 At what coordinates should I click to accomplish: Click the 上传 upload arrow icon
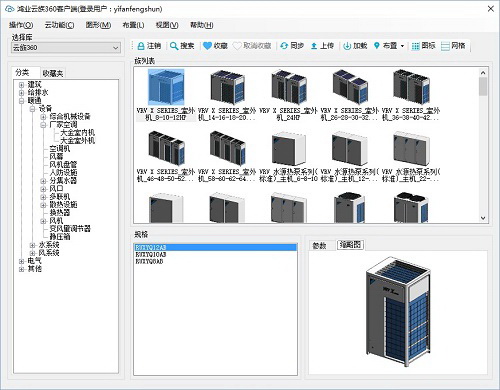314,46
